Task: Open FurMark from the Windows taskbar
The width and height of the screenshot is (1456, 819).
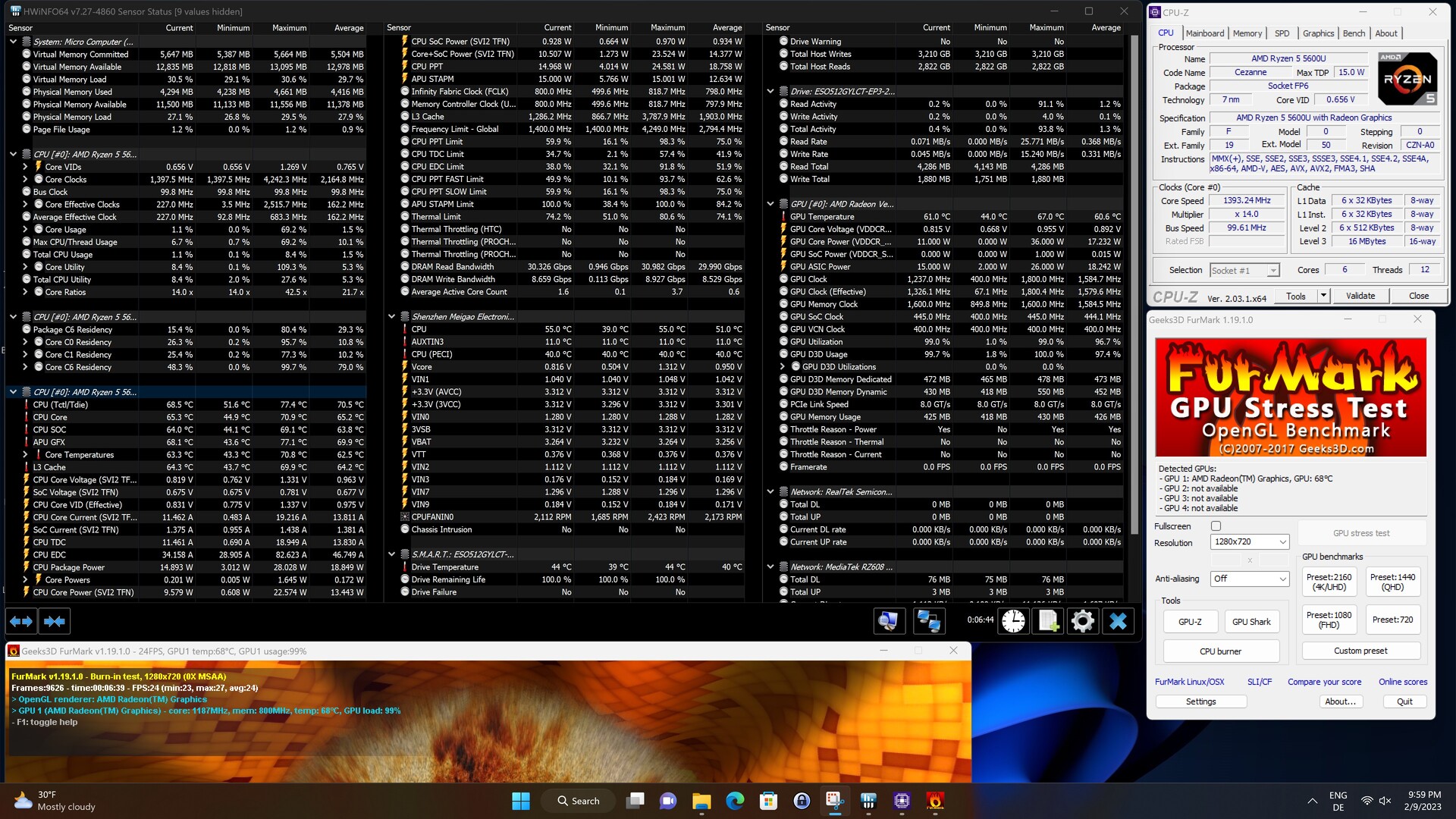Action: 935,801
